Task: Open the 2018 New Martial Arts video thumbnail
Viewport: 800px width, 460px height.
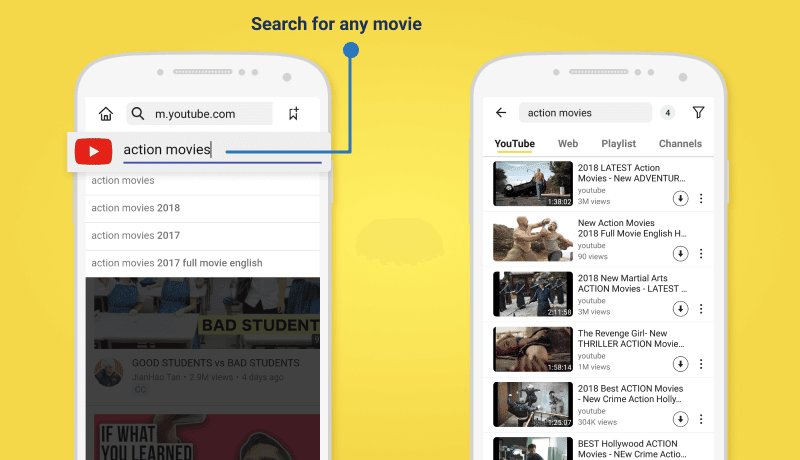Action: (532, 295)
